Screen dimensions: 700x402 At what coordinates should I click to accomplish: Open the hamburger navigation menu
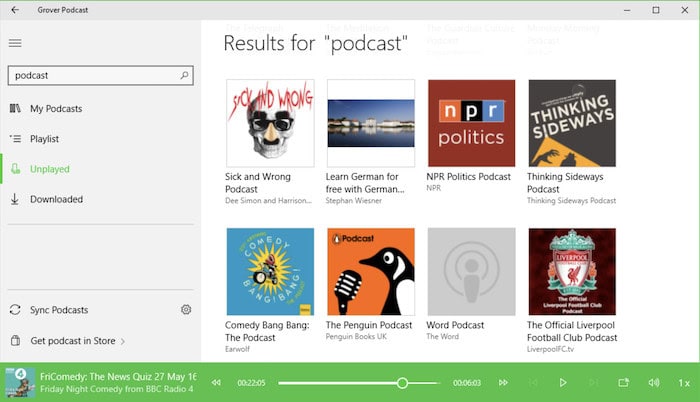15,43
